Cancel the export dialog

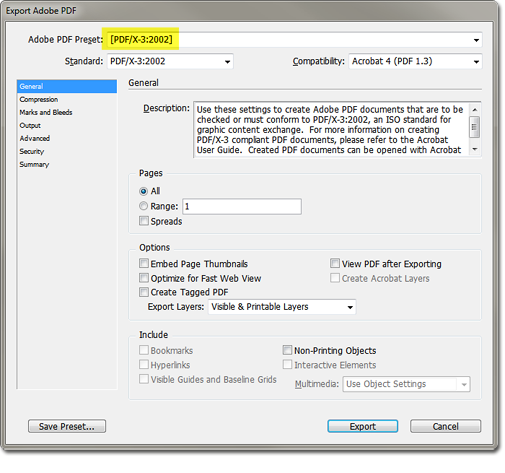click(445, 426)
